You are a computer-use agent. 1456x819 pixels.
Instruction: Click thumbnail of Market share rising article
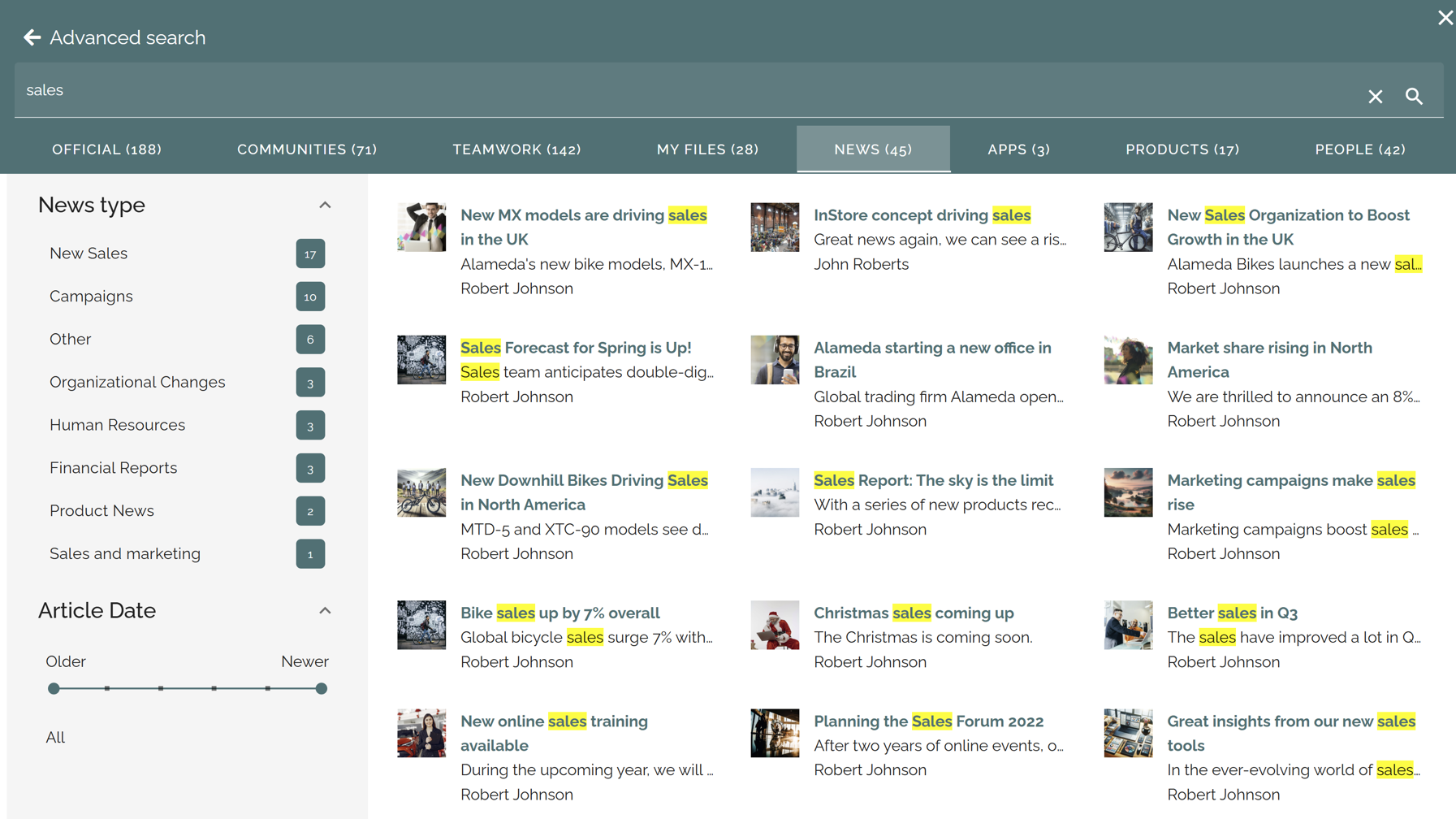tap(1128, 360)
